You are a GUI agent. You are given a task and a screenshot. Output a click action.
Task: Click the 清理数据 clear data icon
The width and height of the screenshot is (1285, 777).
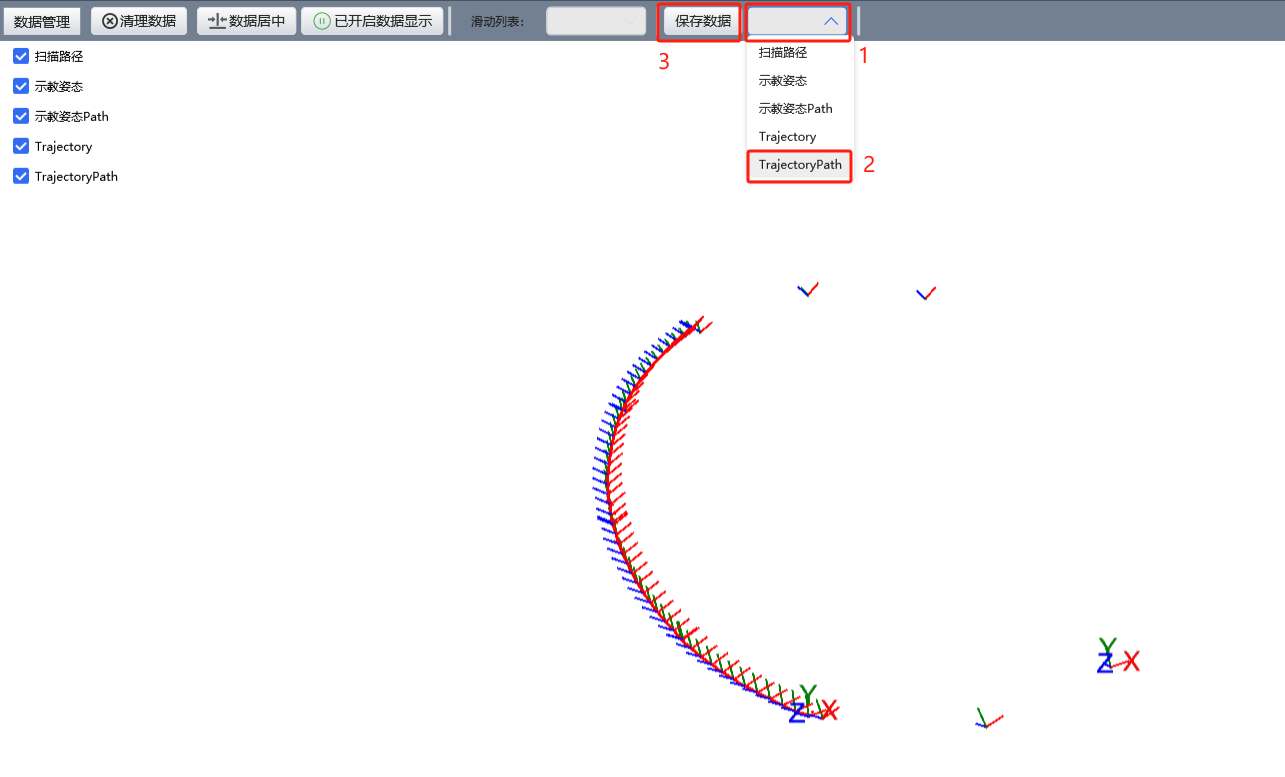pos(110,21)
